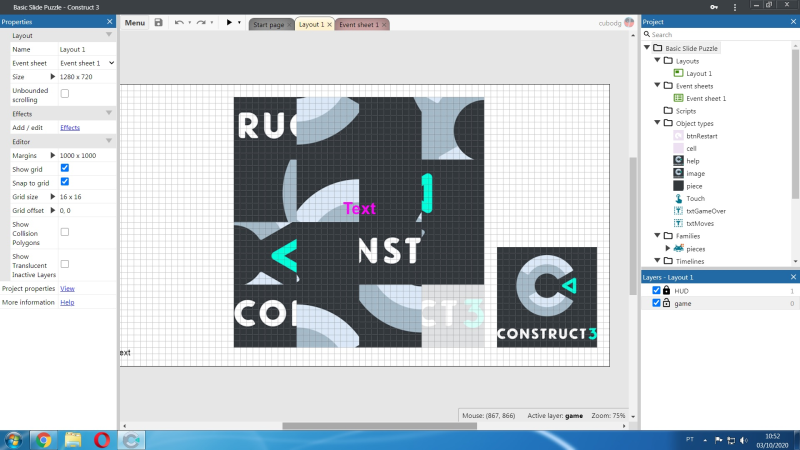
Task: Collapse the Effects properties section
Action: [109, 113]
